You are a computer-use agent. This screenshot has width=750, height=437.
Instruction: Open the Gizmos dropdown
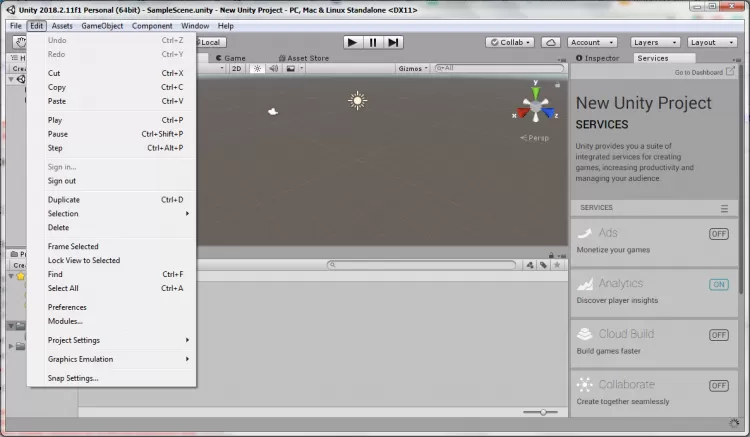point(413,68)
